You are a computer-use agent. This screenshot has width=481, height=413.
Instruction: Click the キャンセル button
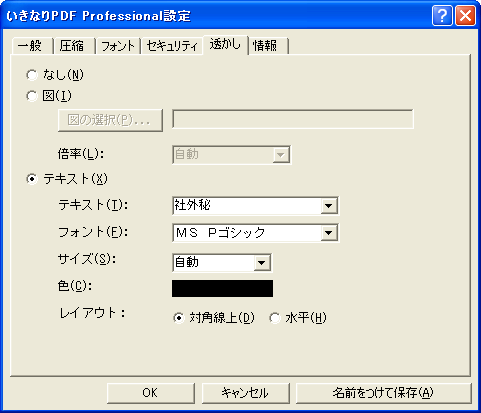pos(246,393)
